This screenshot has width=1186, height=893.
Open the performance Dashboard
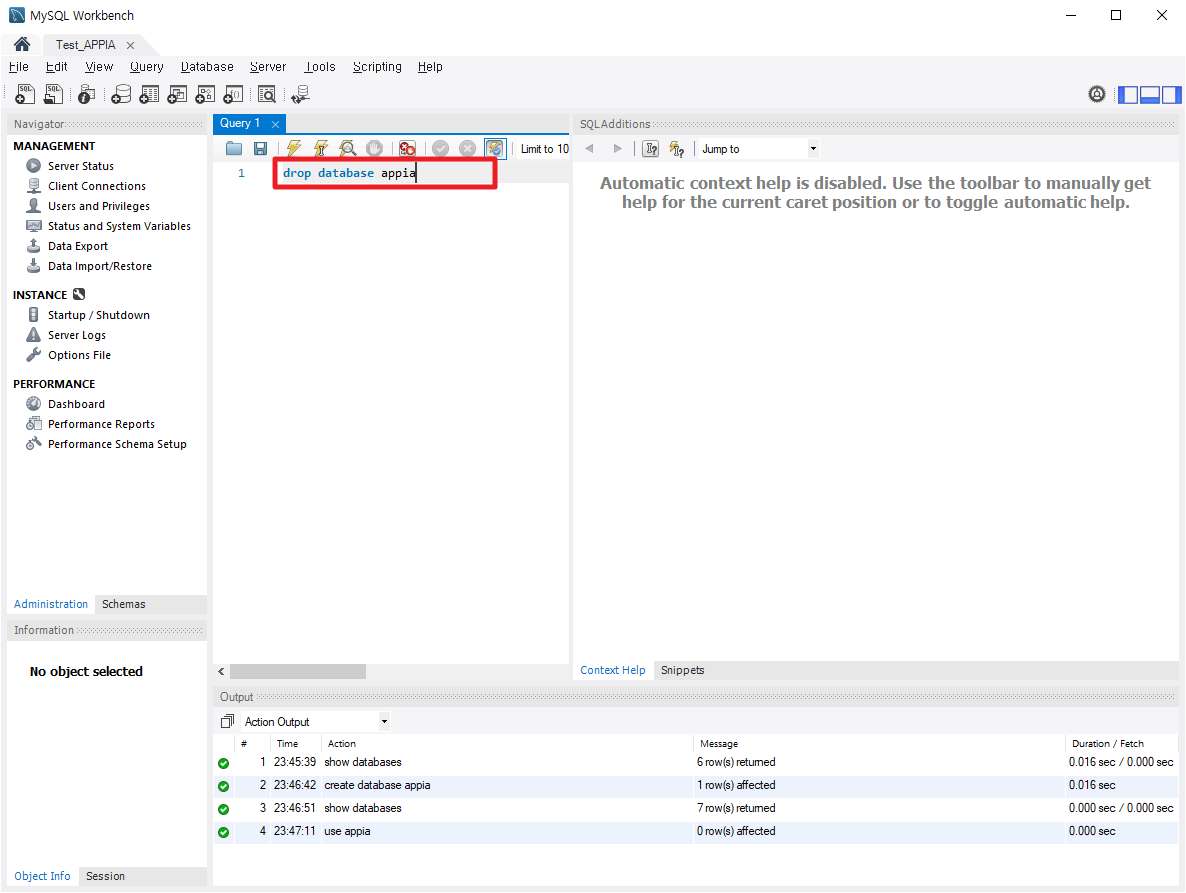click(76, 404)
